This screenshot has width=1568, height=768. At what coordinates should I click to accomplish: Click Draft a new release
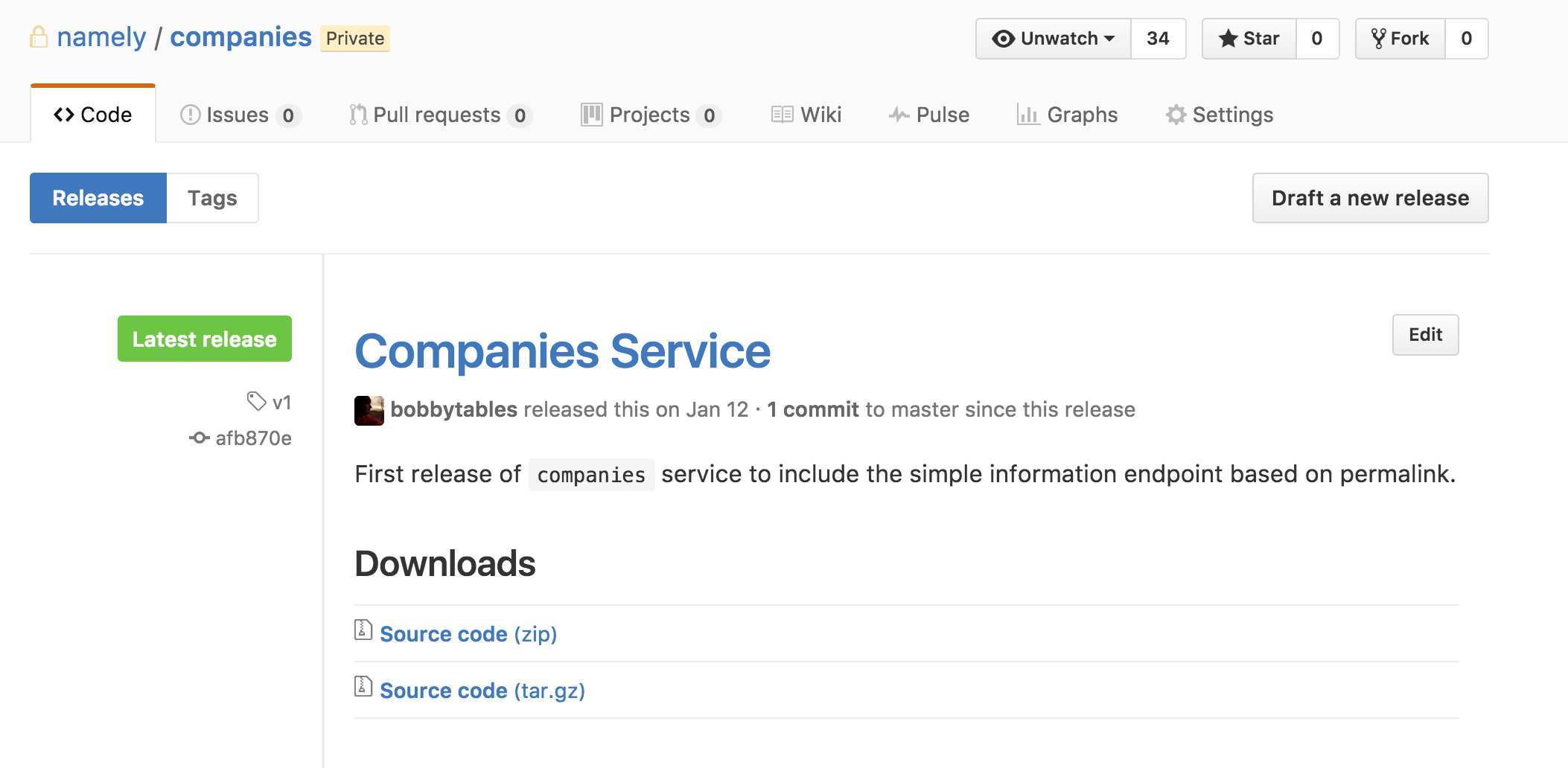[x=1371, y=198]
